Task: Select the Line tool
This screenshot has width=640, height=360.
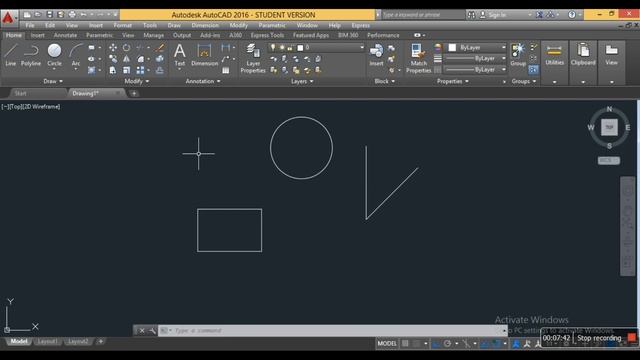Action: [11, 55]
